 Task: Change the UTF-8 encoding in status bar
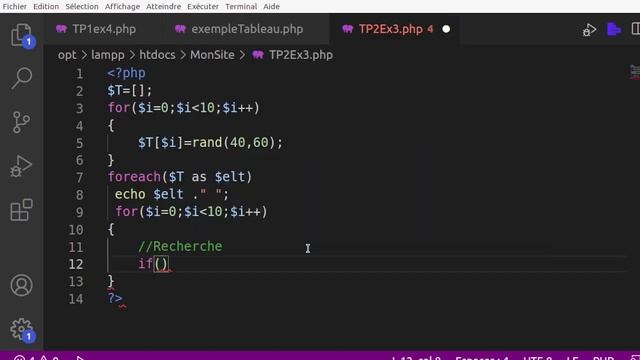538,358
